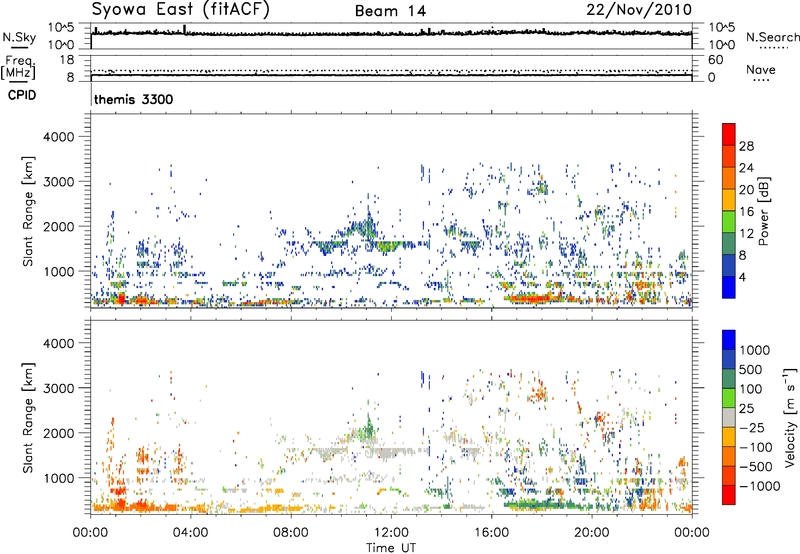
Task: Select the '04:00' time axis label
Action: click(x=191, y=533)
